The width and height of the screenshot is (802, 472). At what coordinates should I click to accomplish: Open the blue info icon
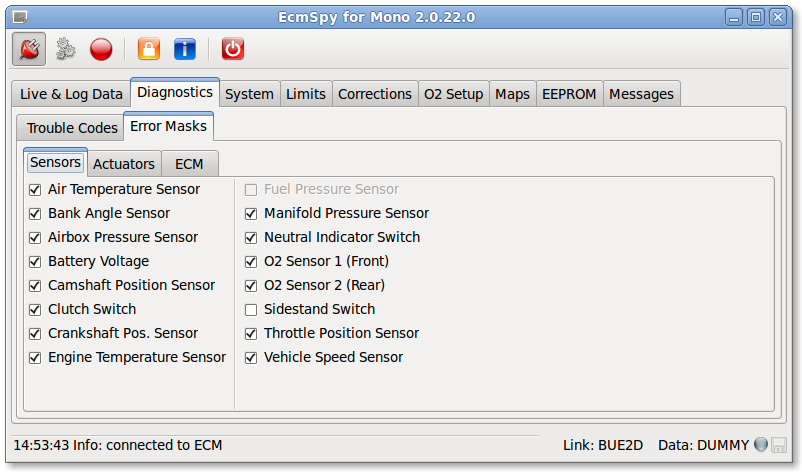185,50
